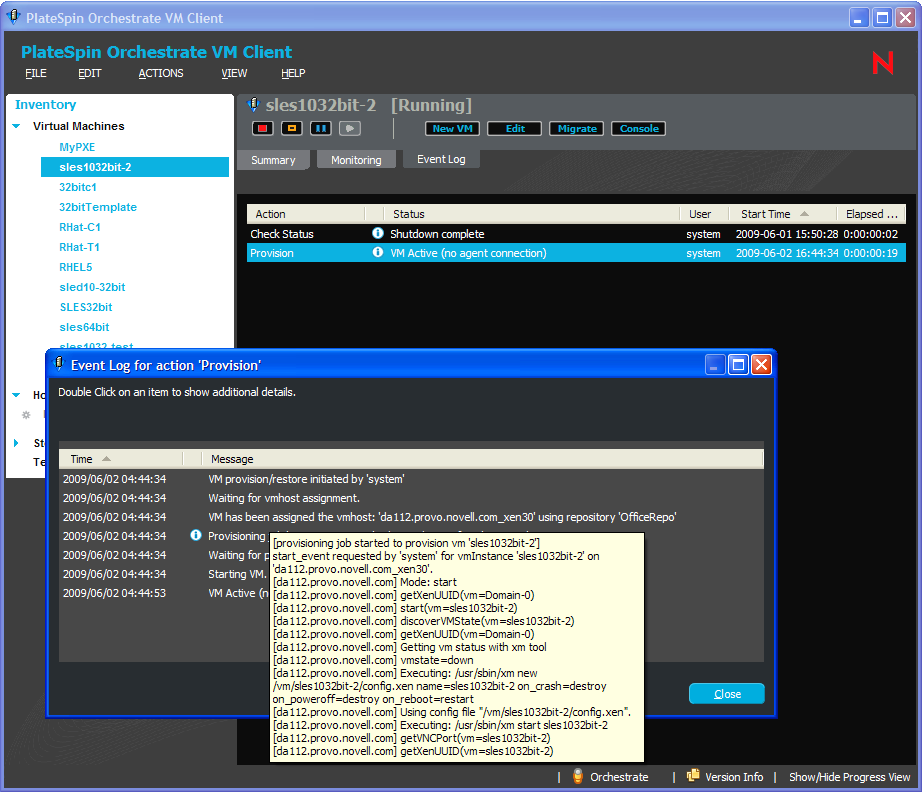This screenshot has width=922, height=792.
Task: Switch to the Monitoring tab
Action: coord(356,160)
